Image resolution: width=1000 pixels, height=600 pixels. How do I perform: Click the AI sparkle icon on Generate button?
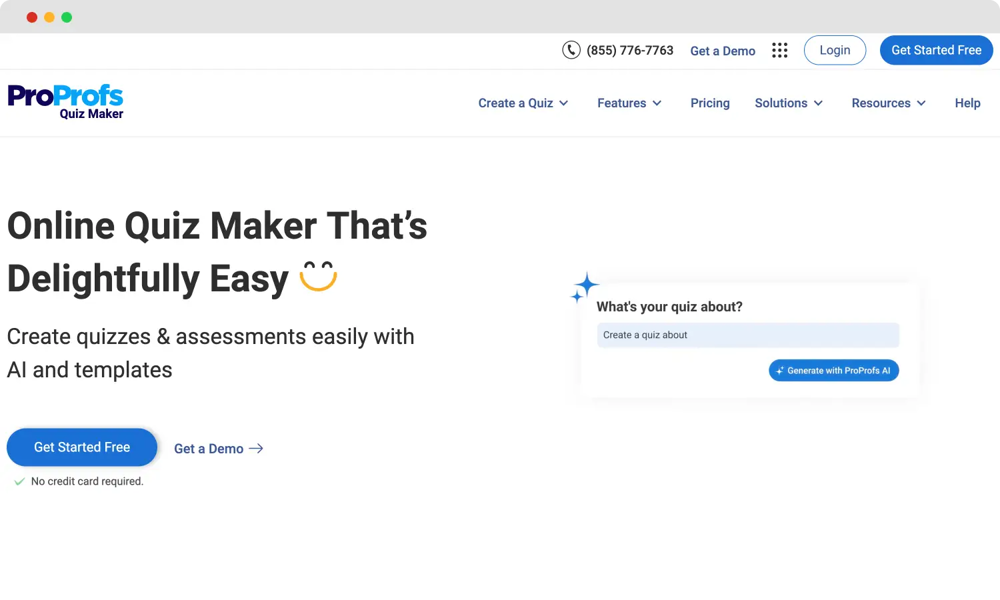(x=778, y=370)
